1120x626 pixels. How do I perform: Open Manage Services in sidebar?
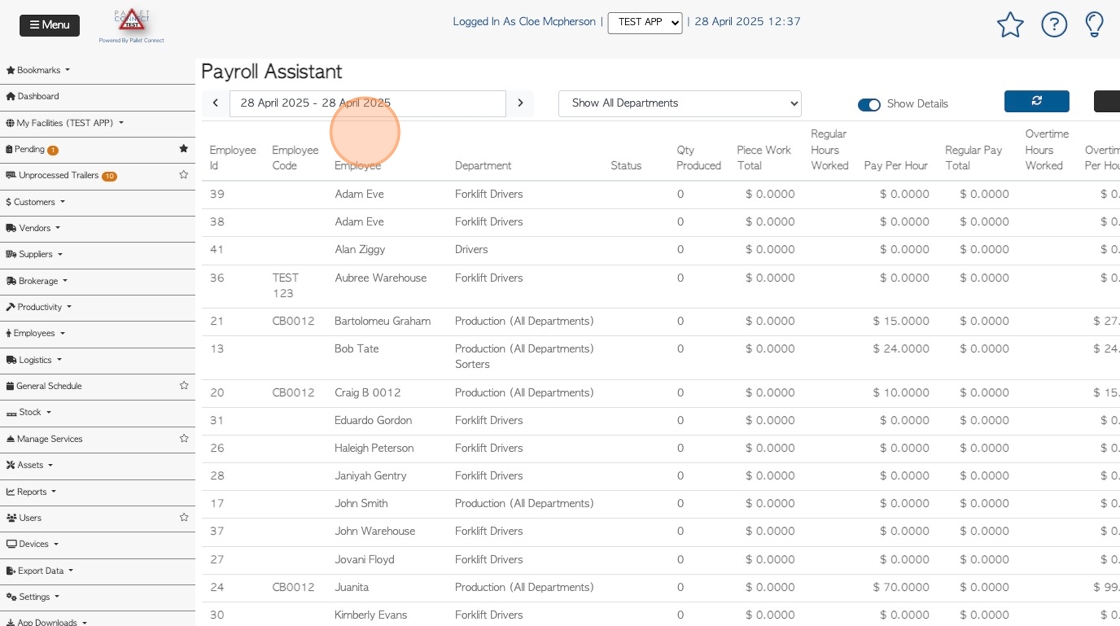(44, 439)
